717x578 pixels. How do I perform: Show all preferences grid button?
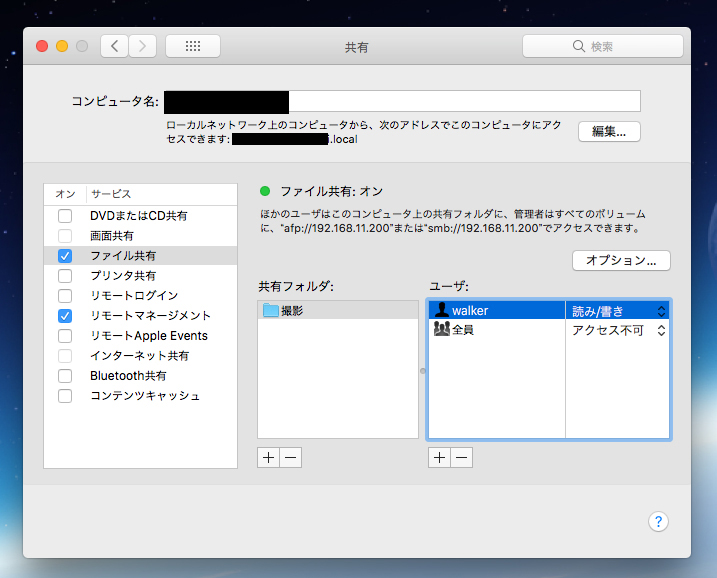192,46
